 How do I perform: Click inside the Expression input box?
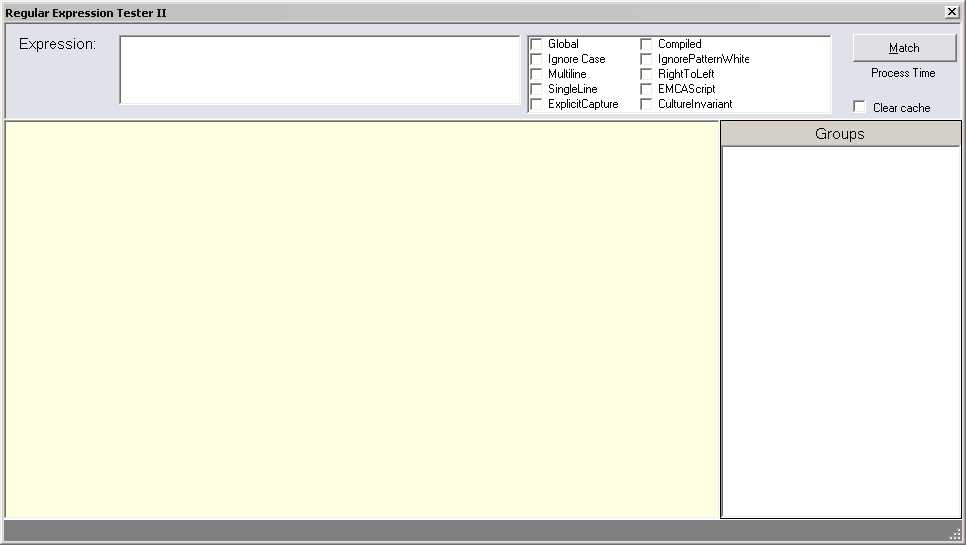coord(320,70)
